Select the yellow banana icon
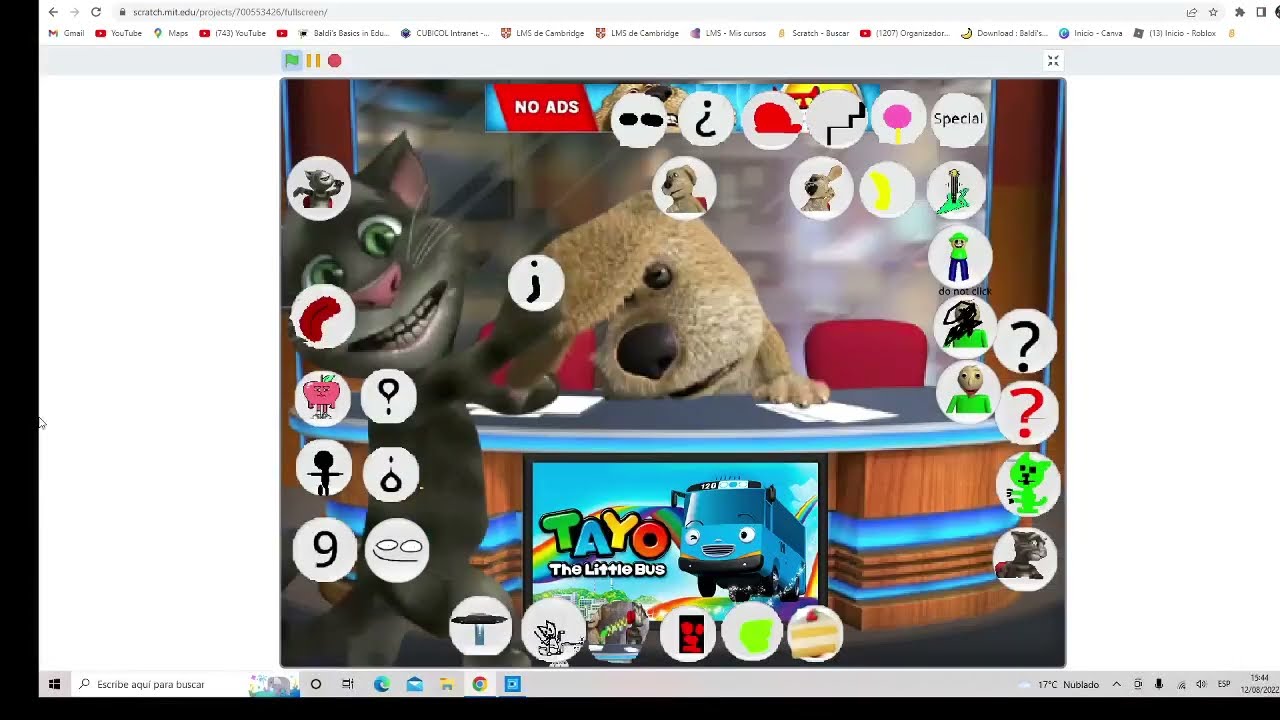 point(885,190)
